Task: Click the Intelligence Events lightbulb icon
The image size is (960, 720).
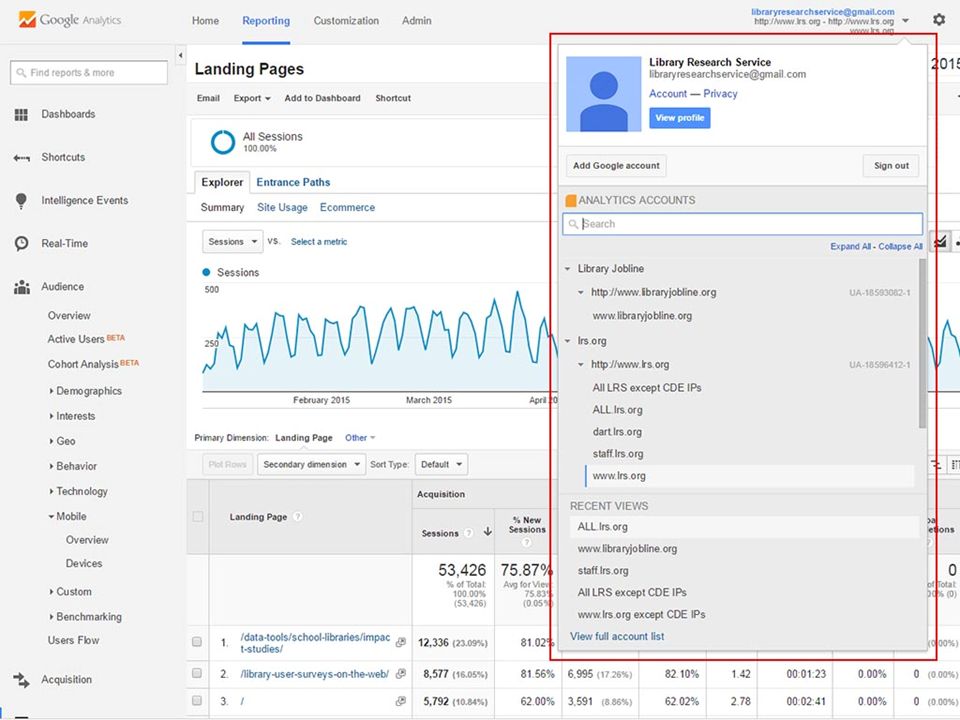Action: [x=21, y=201]
